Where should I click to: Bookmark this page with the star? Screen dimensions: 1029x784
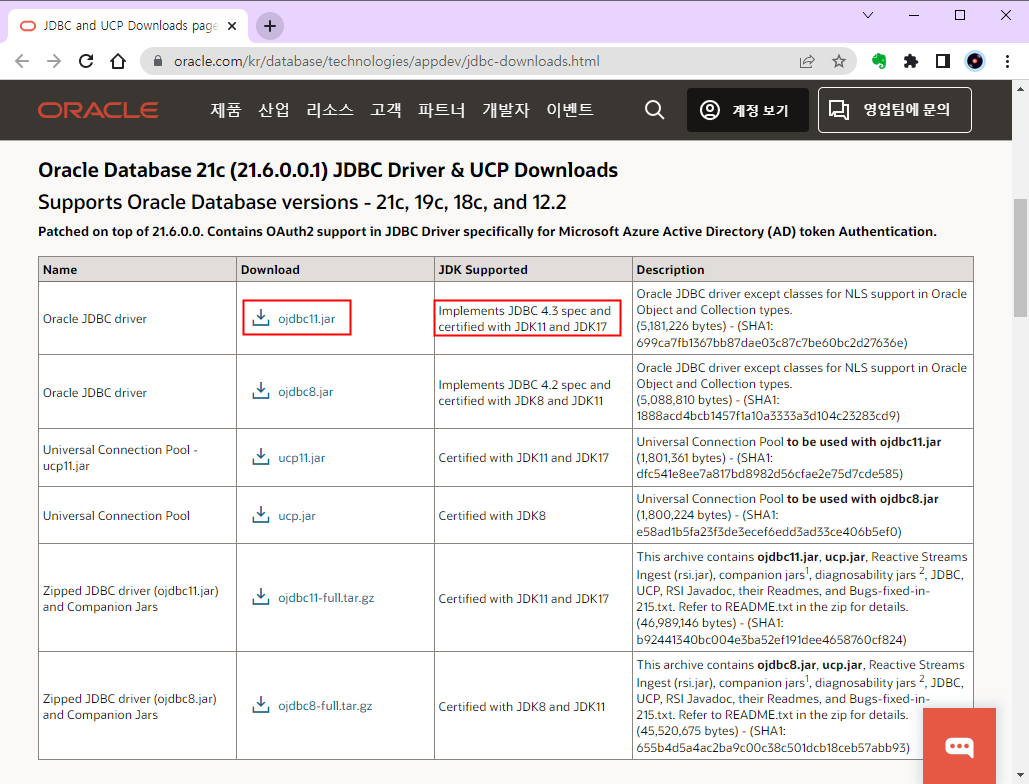pos(839,61)
